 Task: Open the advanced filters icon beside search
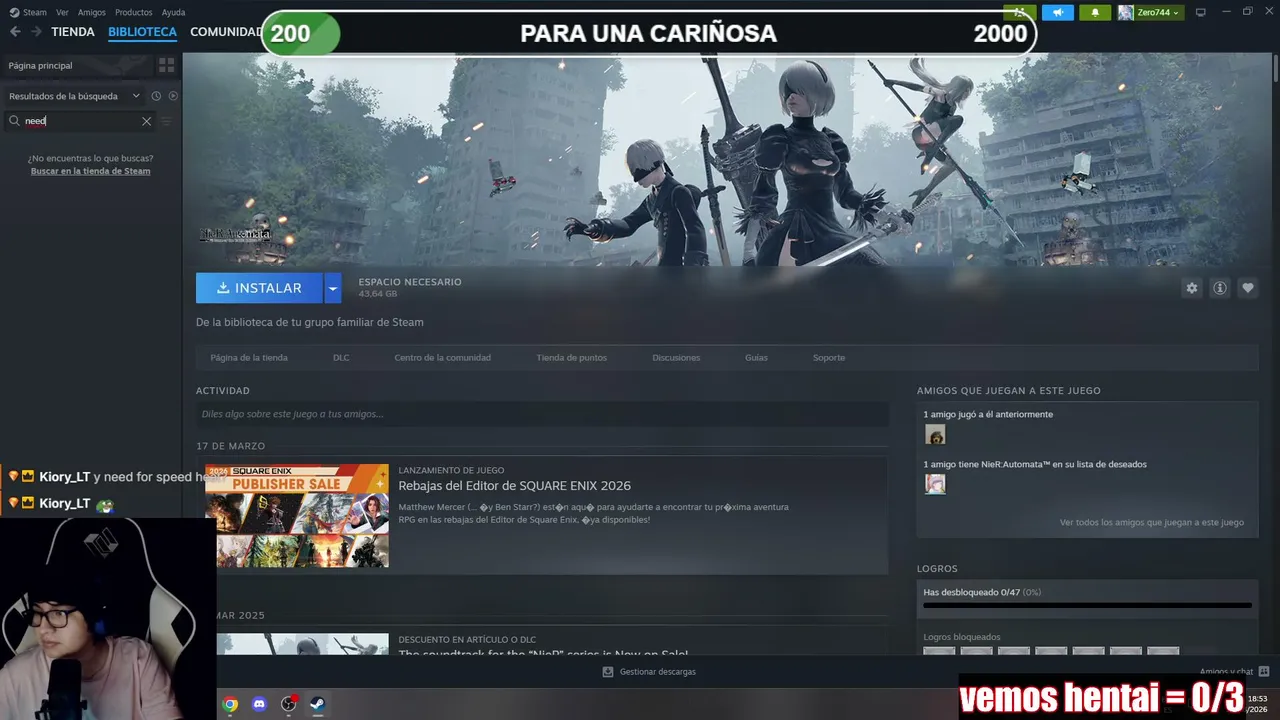[x=166, y=121]
